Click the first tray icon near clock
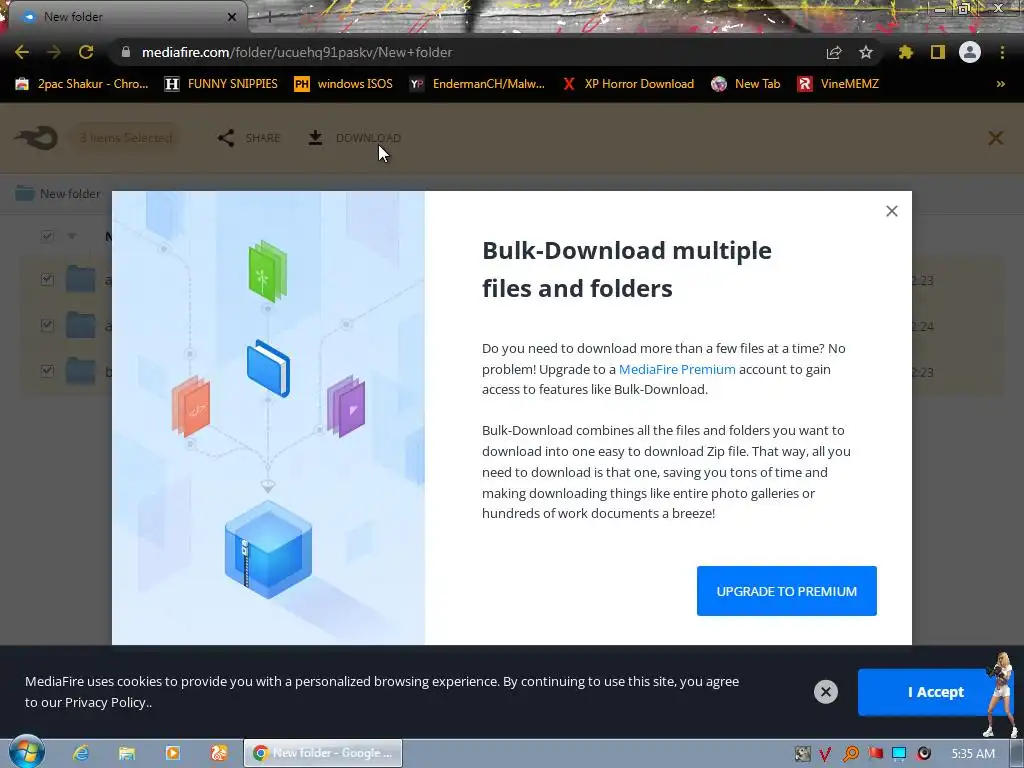Screen dimensions: 1024x768 [x=803, y=754]
